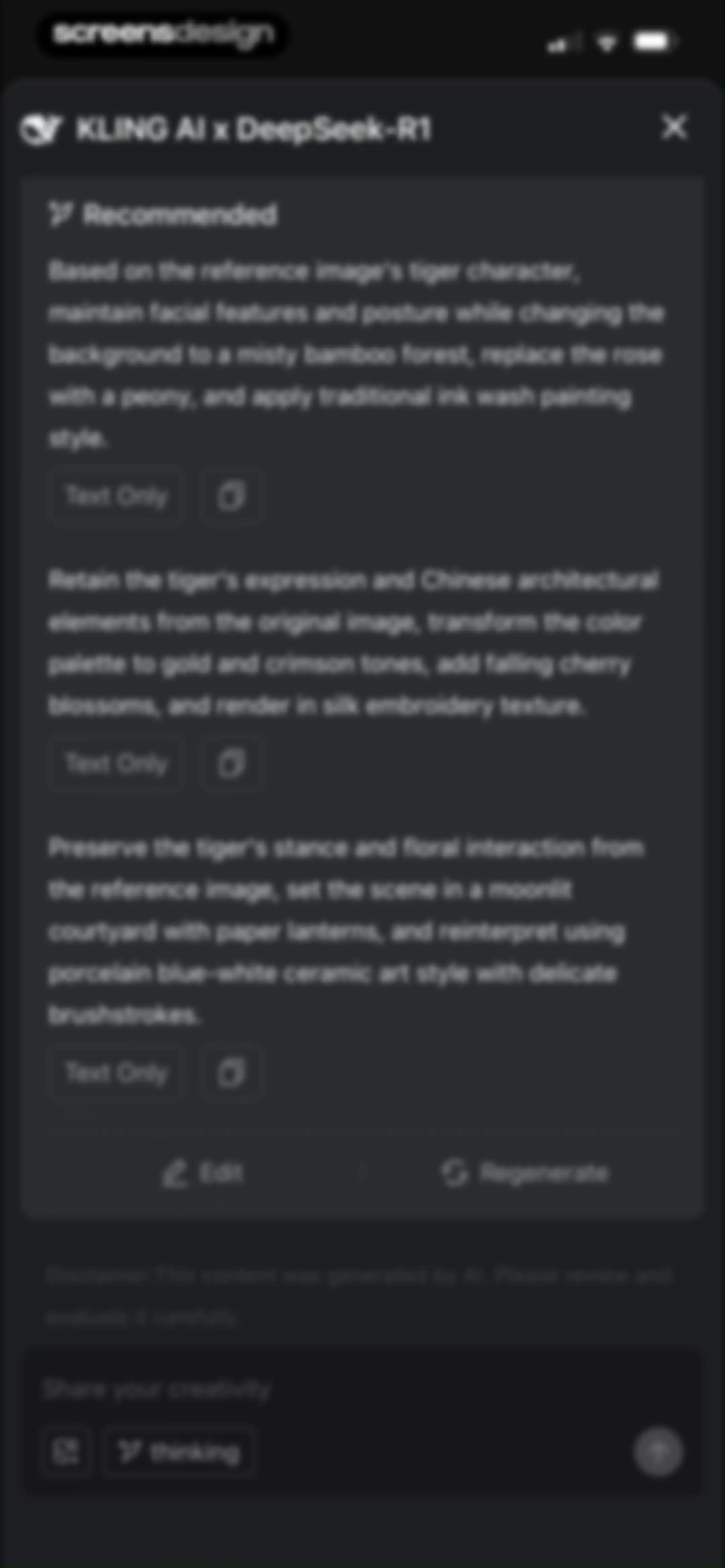Select the first recommended bamboo forest prompt text

356,354
